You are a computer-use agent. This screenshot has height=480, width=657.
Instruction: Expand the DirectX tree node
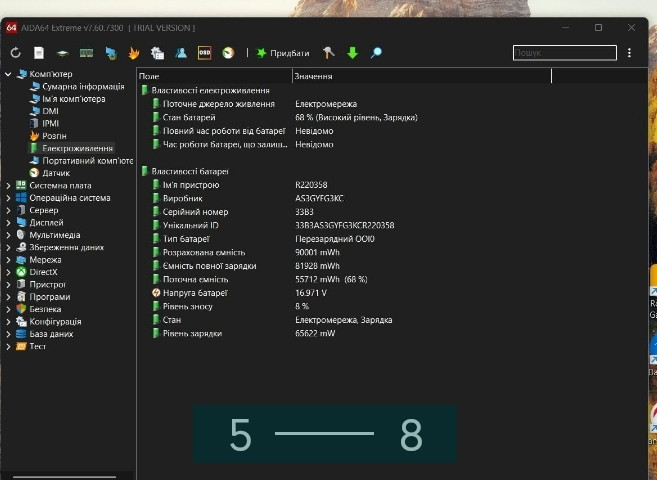pyautogui.click(x=9, y=272)
